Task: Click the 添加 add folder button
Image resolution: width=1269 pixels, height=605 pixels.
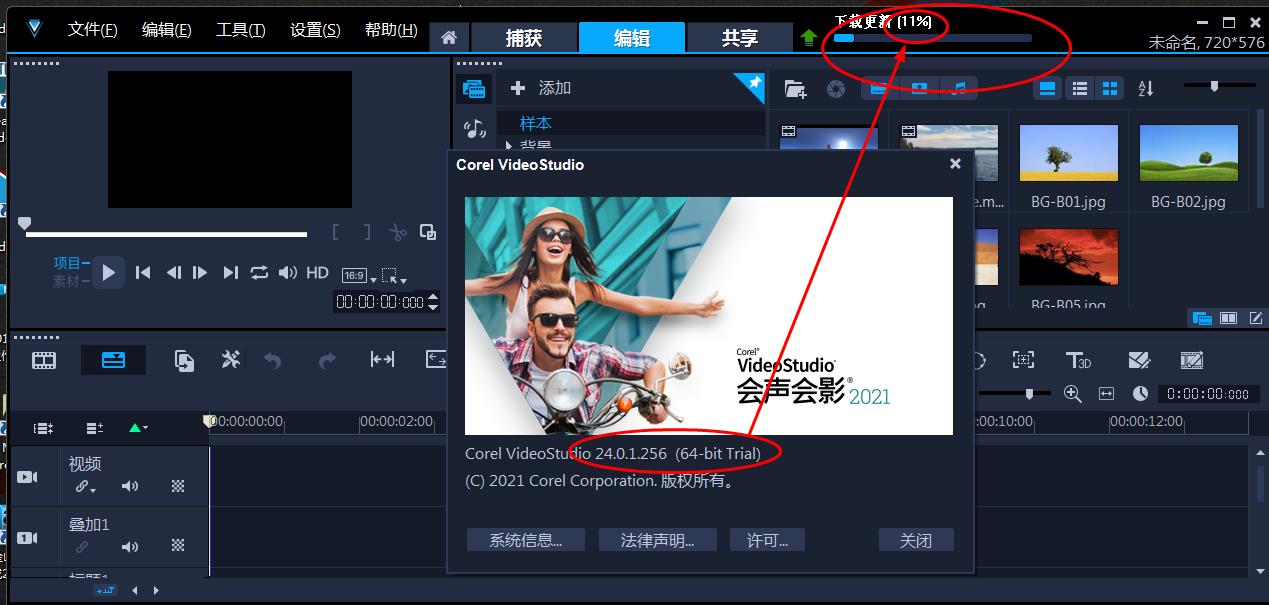Action: [x=541, y=88]
